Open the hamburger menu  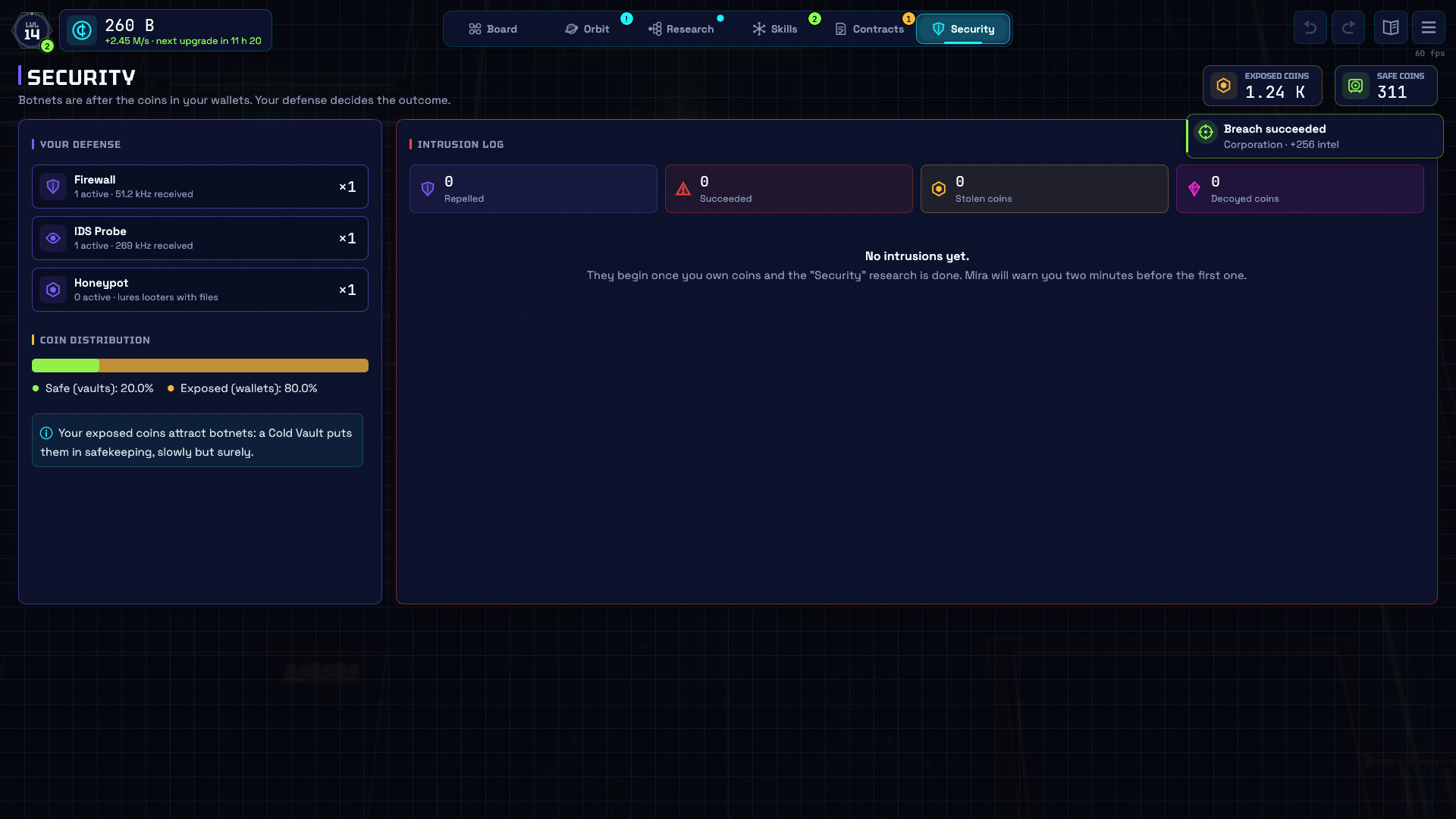[x=1429, y=28]
